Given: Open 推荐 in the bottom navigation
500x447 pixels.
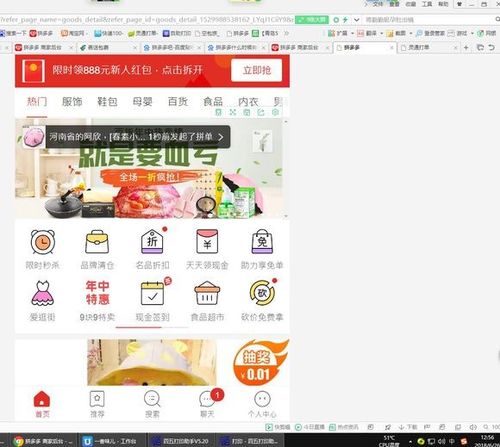Looking at the screenshot, I should 97,404.
